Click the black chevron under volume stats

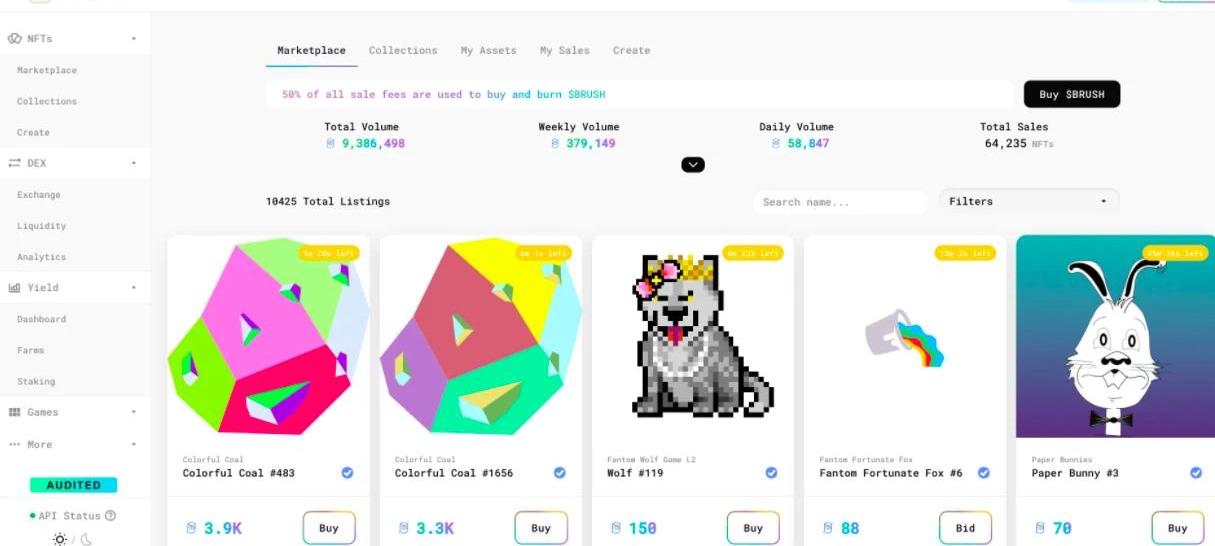pyautogui.click(x=693, y=165)
